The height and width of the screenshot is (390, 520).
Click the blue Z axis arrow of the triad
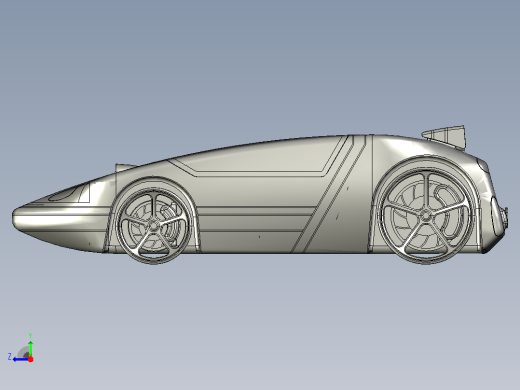click(x=20, y=359)
